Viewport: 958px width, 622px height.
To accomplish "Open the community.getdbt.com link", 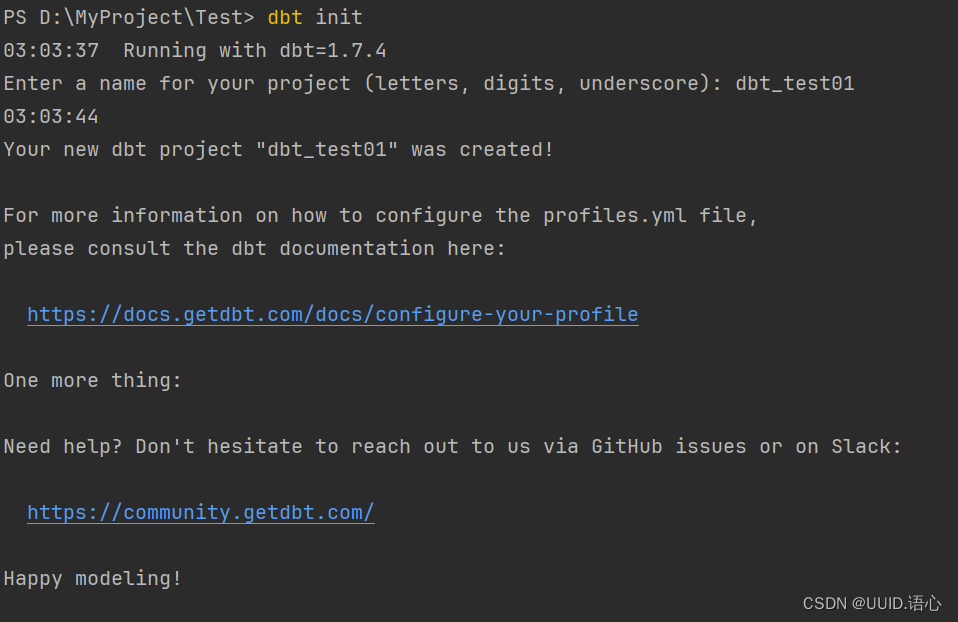I will click(200, 513).
